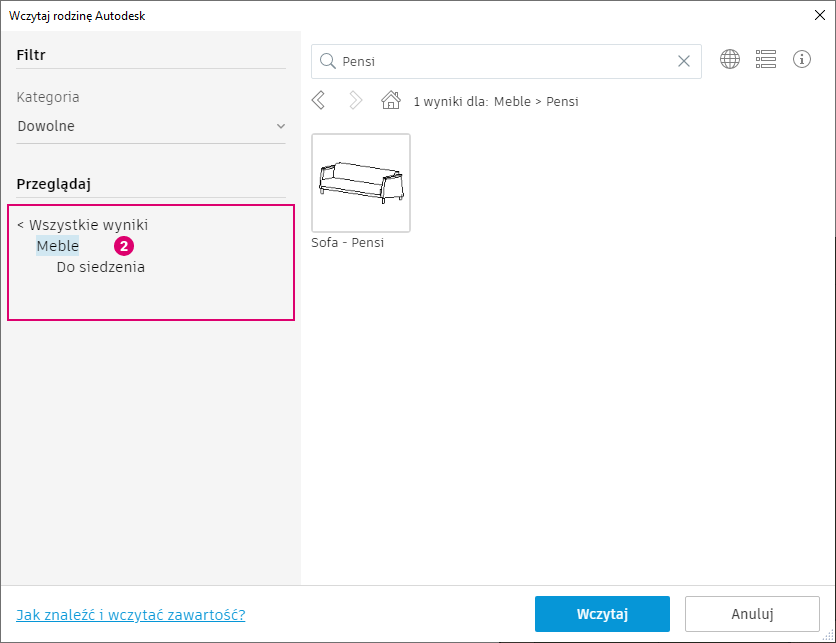Select the Sofa - Pensi thumbnail
This screenshot has width=836, height=643.
click(361, 183)
